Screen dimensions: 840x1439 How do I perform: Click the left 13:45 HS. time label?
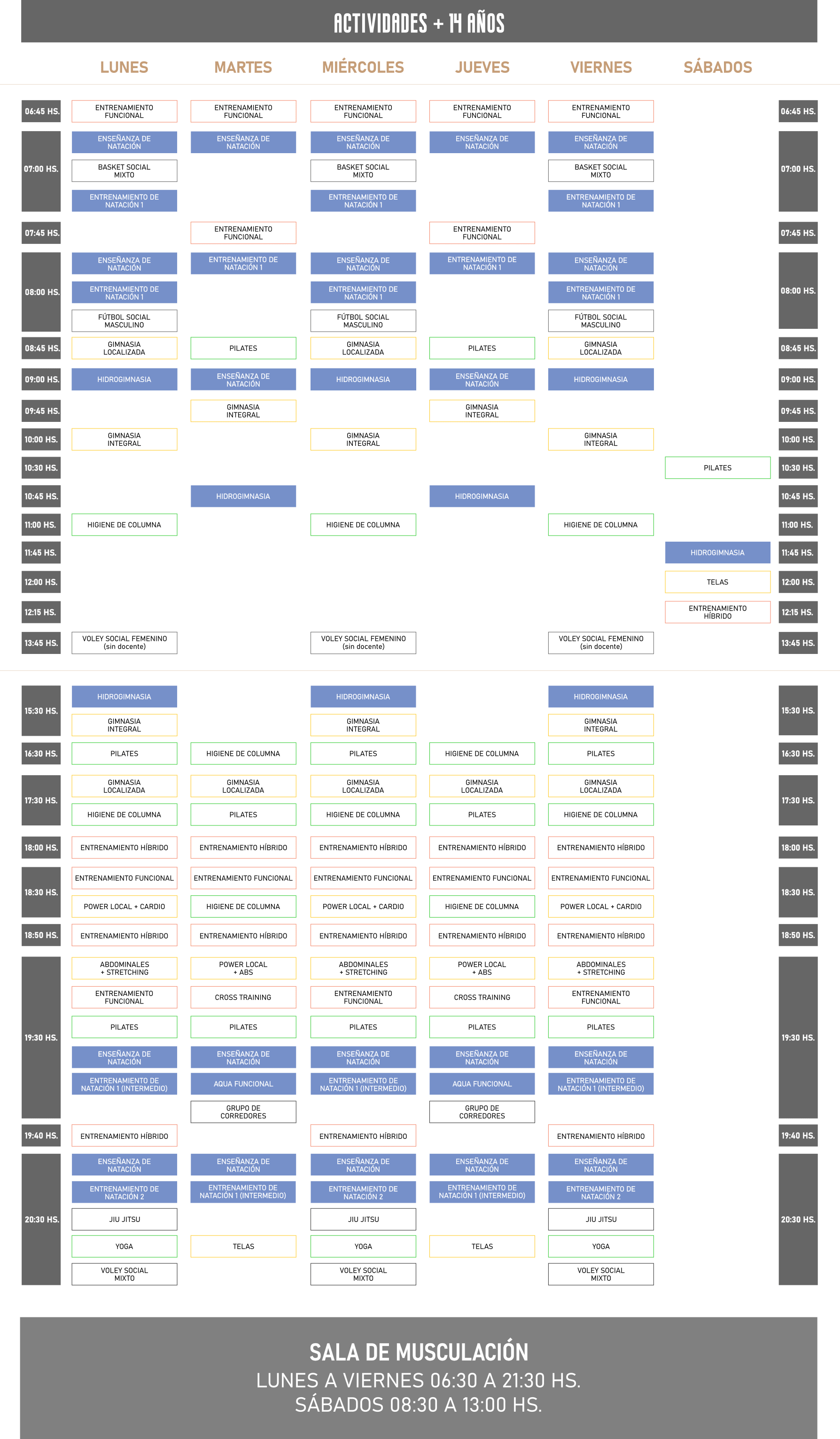[x=41, y=643]
